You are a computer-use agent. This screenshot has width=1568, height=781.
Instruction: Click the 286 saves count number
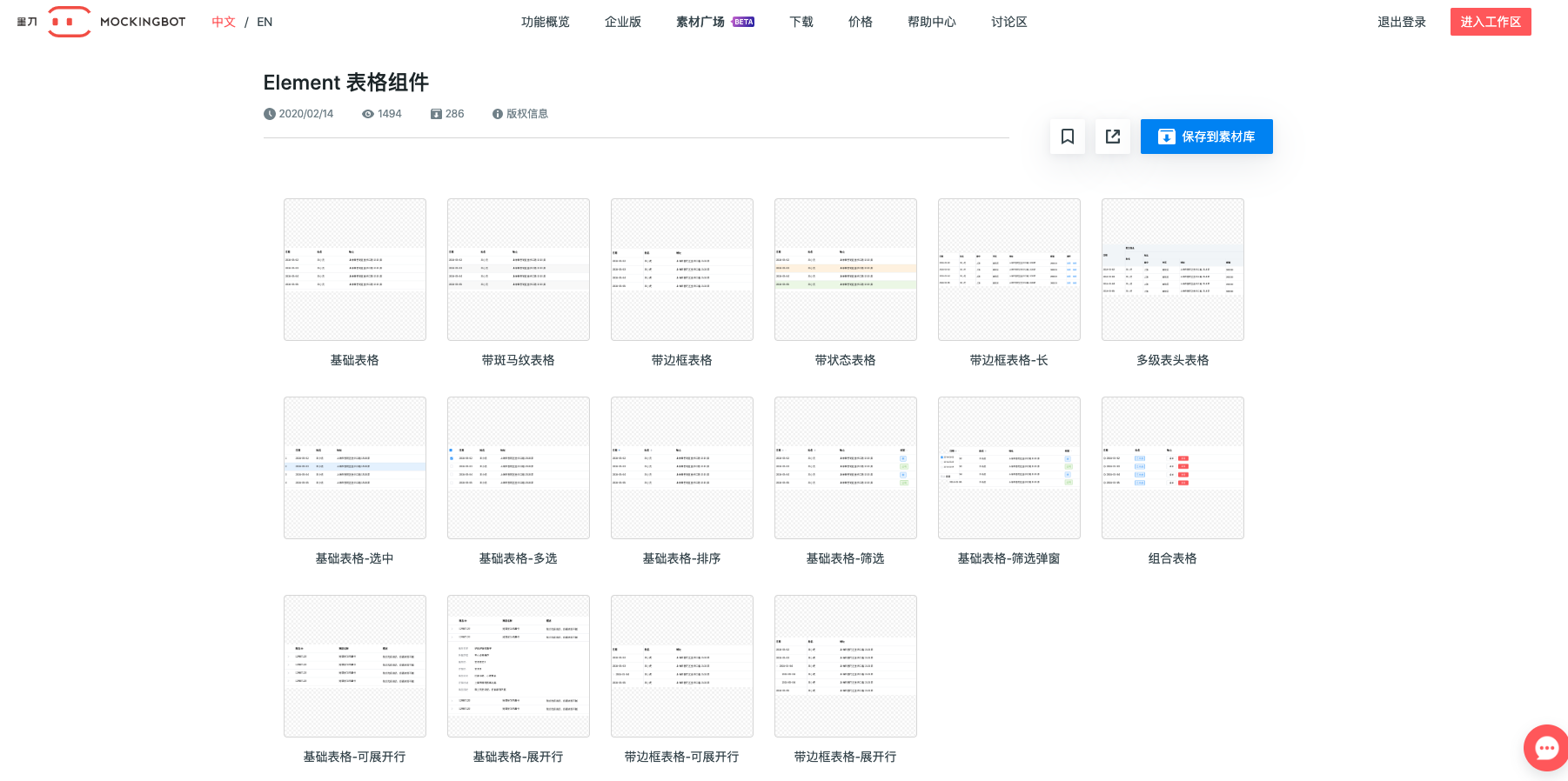pos(455,114)
